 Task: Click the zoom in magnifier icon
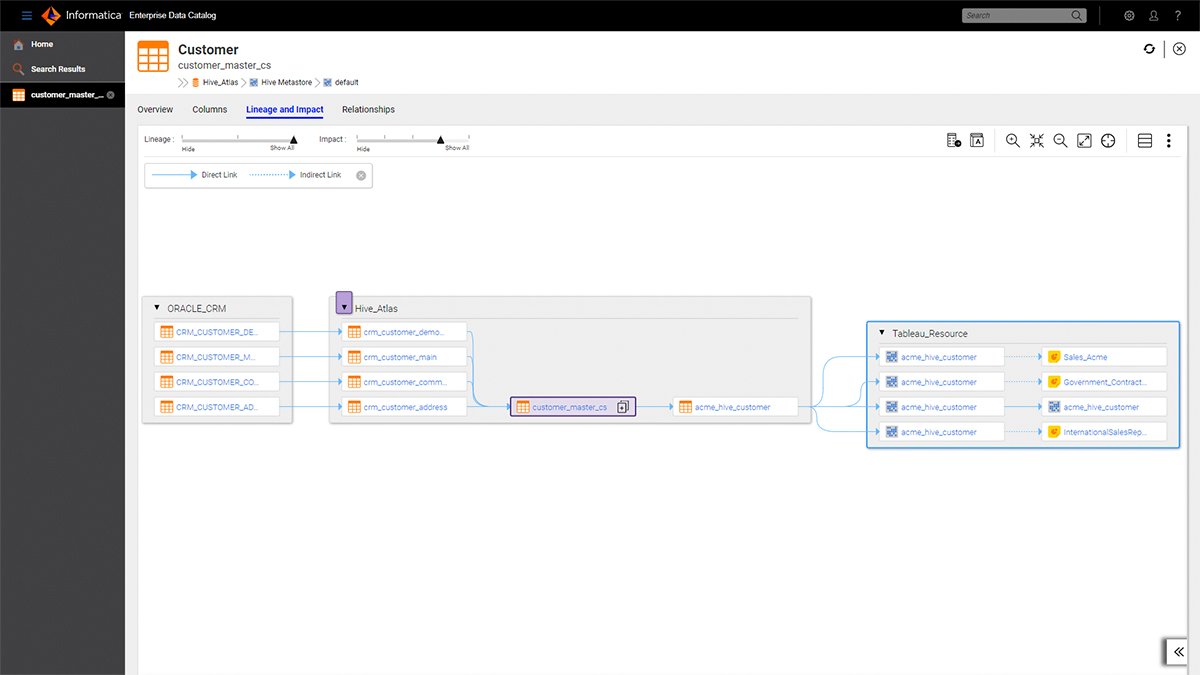tap(1012, 141)
